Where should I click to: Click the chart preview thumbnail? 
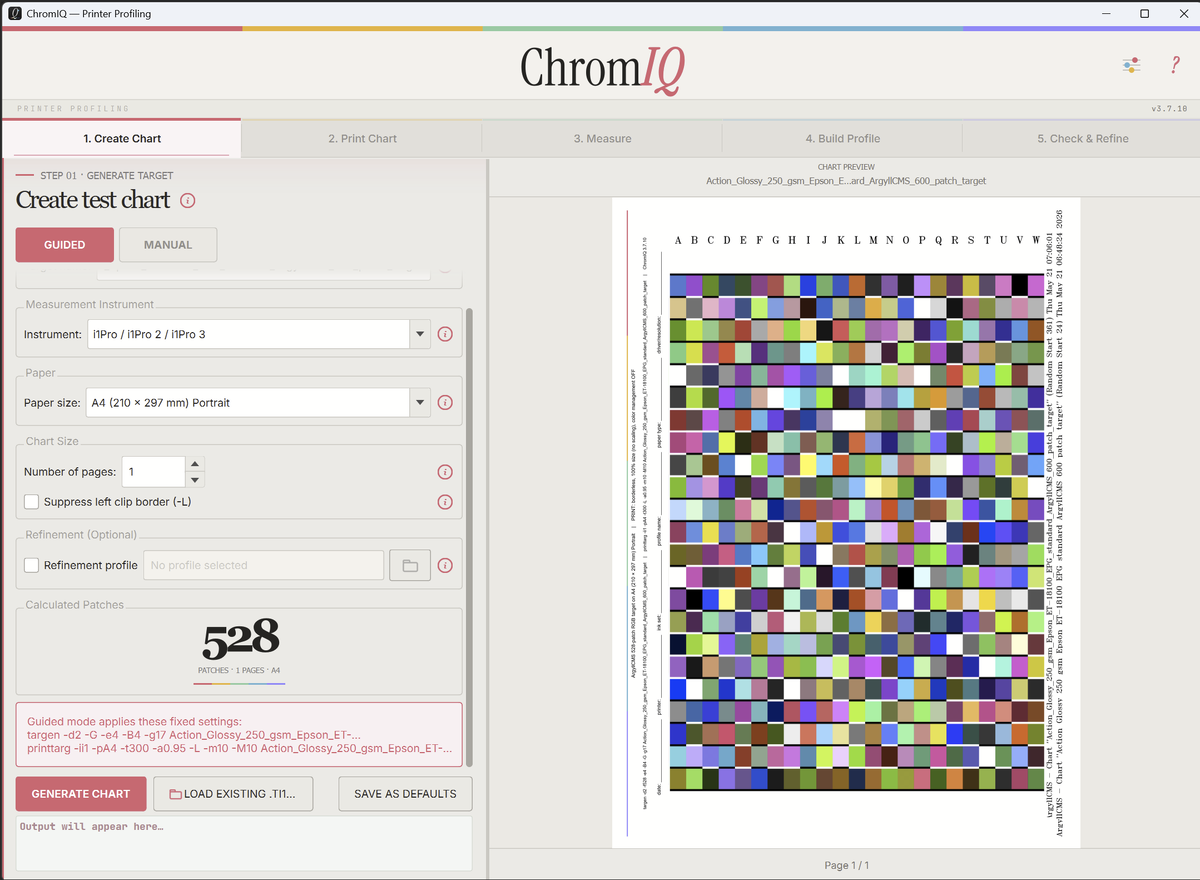(x=846, y=522)
